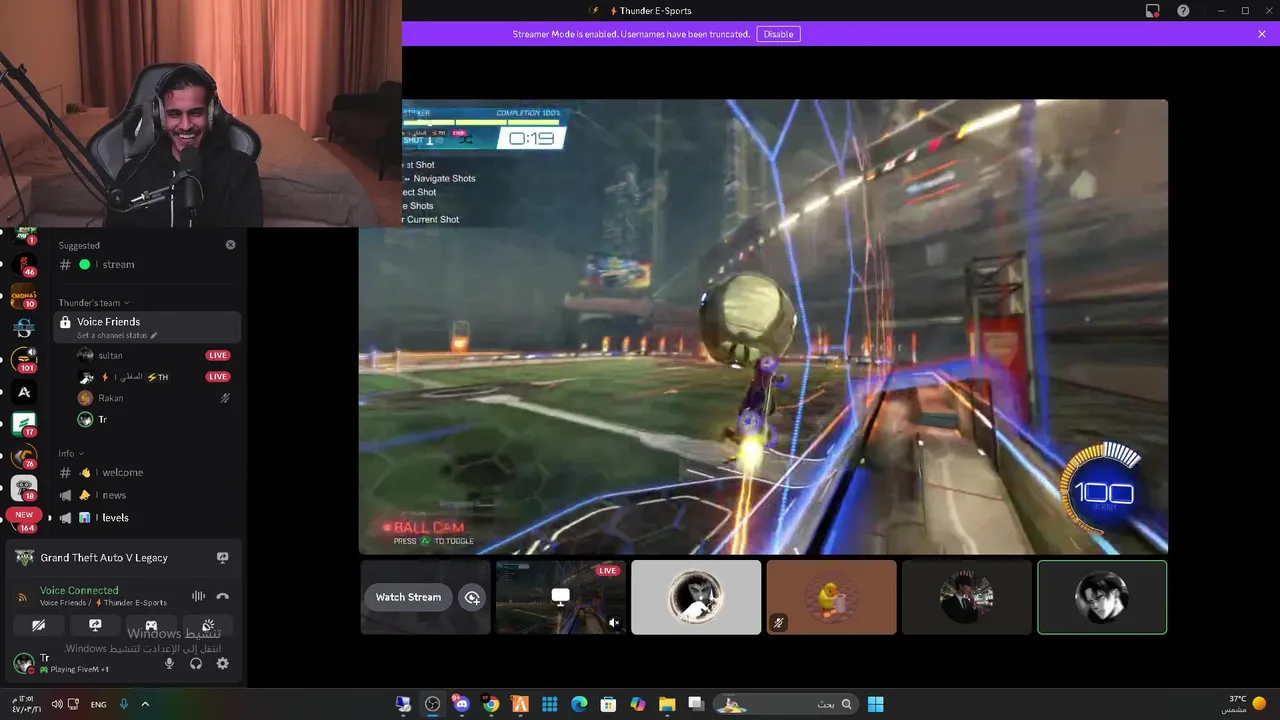
Task: Start an activity with the game controller button
Action: (x=151, y=625)
